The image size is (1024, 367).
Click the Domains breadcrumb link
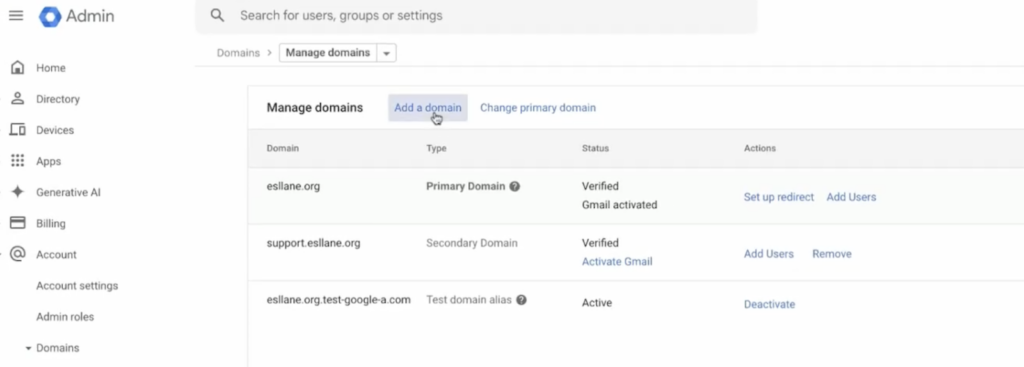coord(238,53)
